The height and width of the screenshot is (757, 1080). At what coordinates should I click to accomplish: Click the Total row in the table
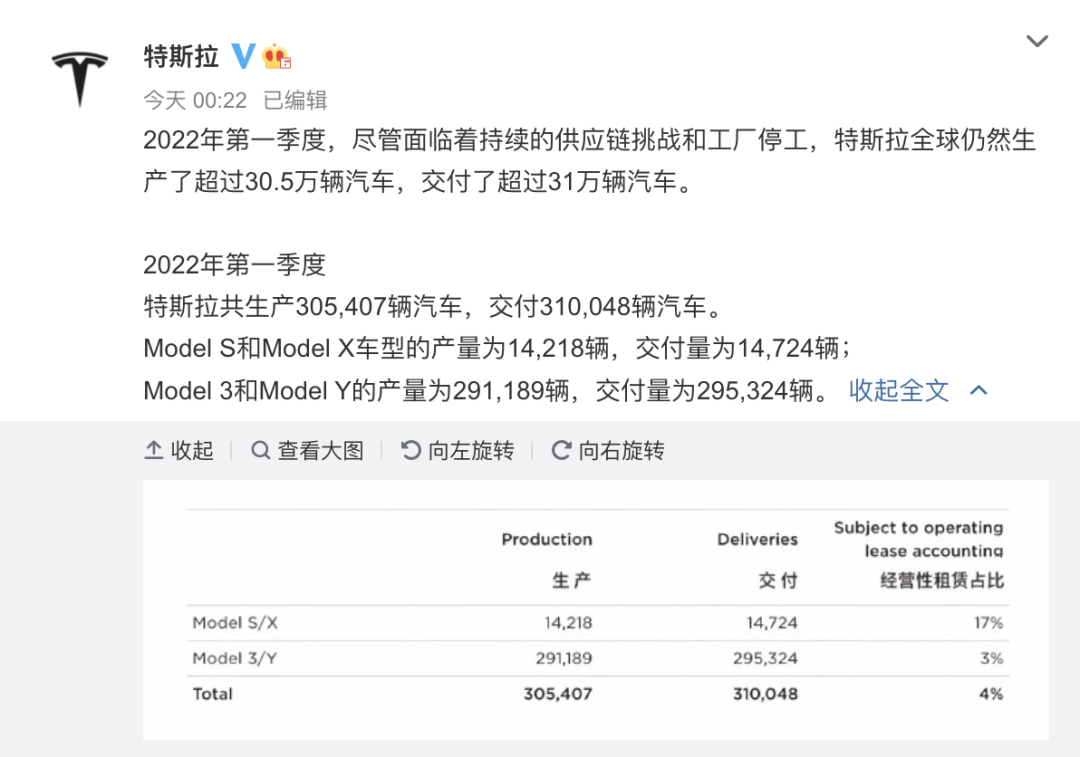pyautogui.click(x=596, y=693)
